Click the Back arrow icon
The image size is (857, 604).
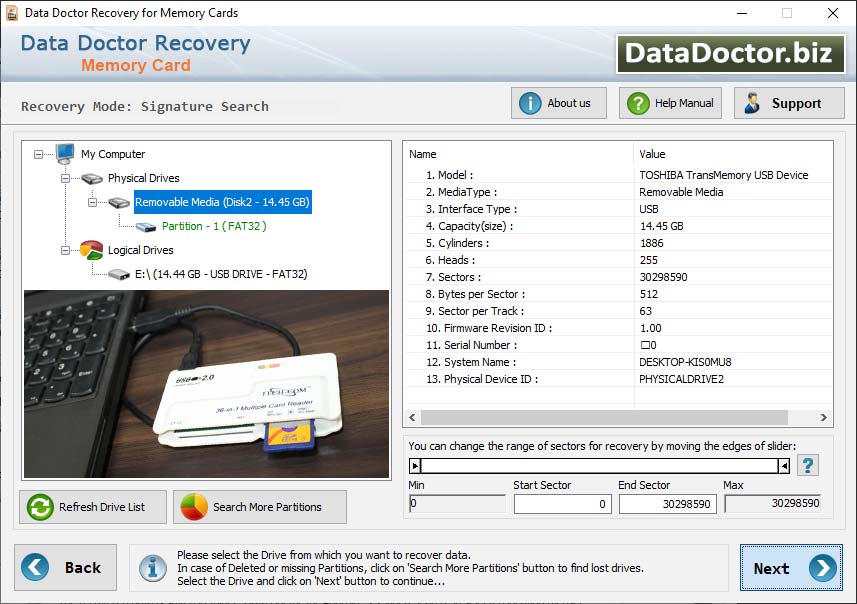[x=36, y=568]
